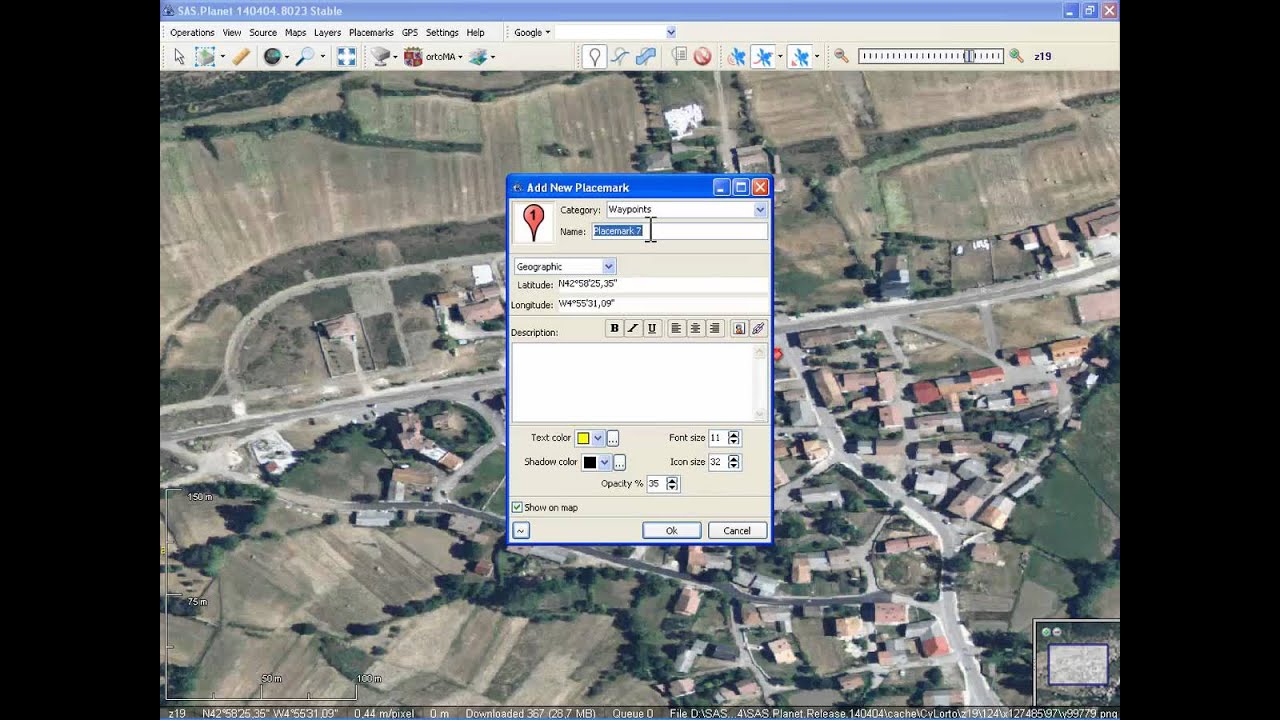Open the Shadow color dropdown arrow
The image size is (1280, 720).
(x=604, y=463)
